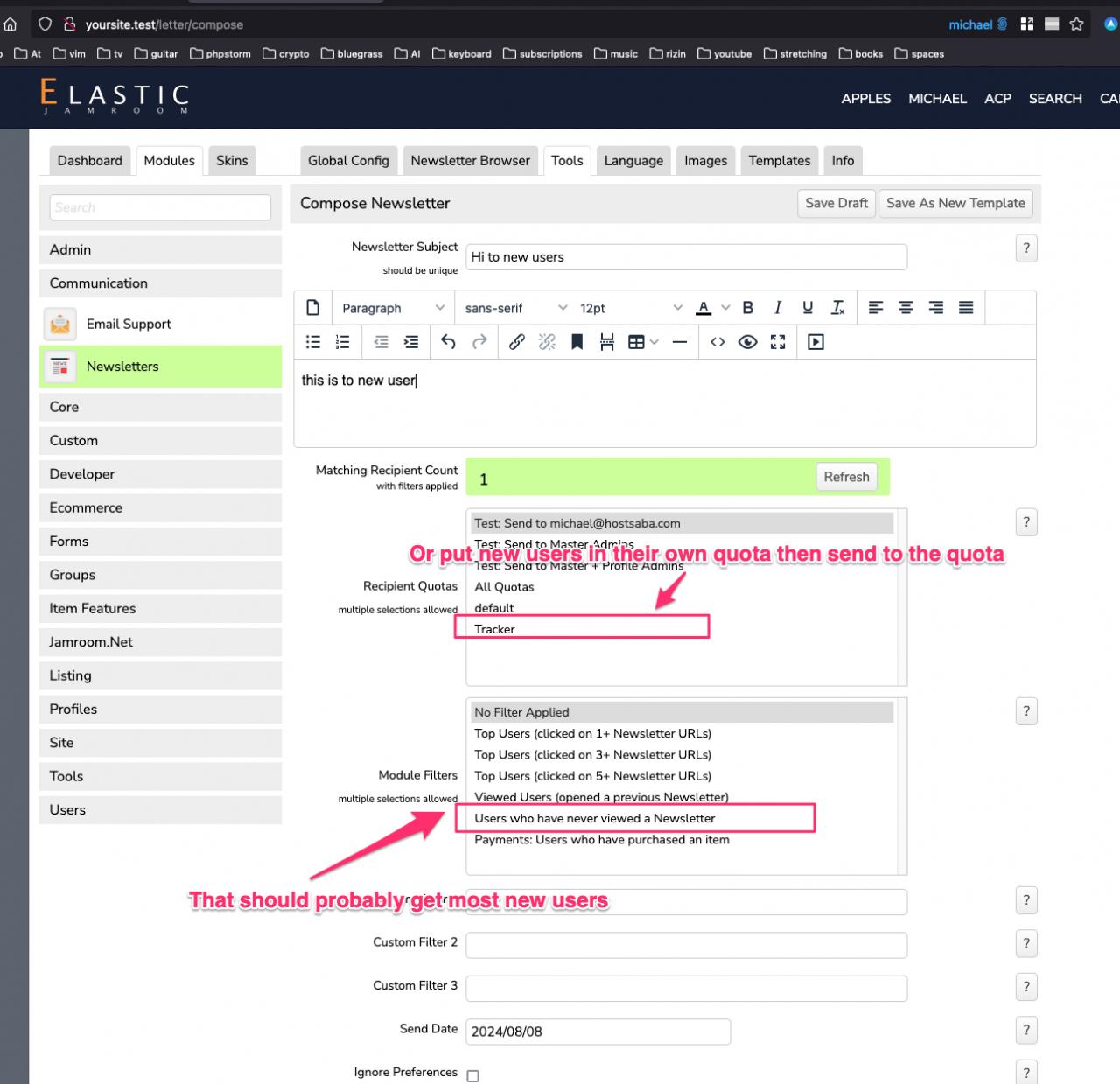Align text to center
1120x1084 pixels.
(906, 308)
